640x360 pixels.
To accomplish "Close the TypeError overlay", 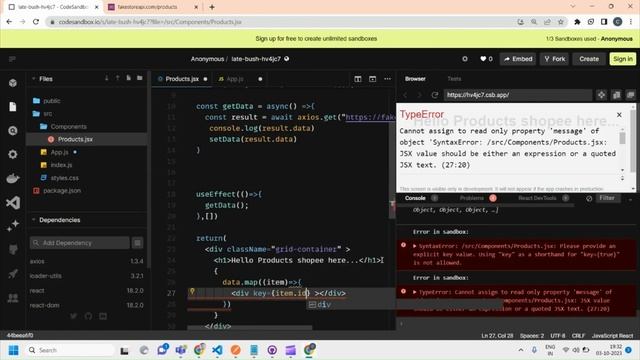I will click(619, 115).
